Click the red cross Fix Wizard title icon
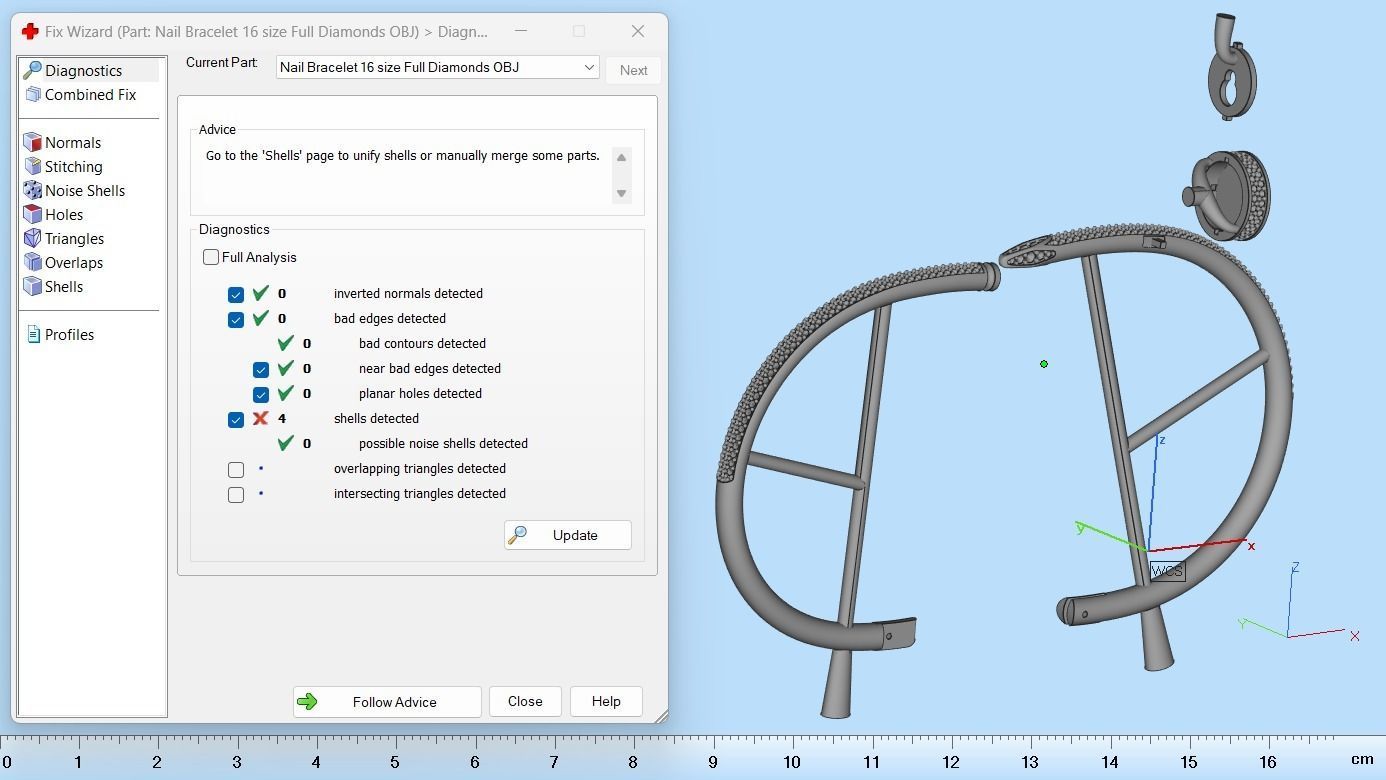This screenshot has height=780, width=1386. click(30, 31)
